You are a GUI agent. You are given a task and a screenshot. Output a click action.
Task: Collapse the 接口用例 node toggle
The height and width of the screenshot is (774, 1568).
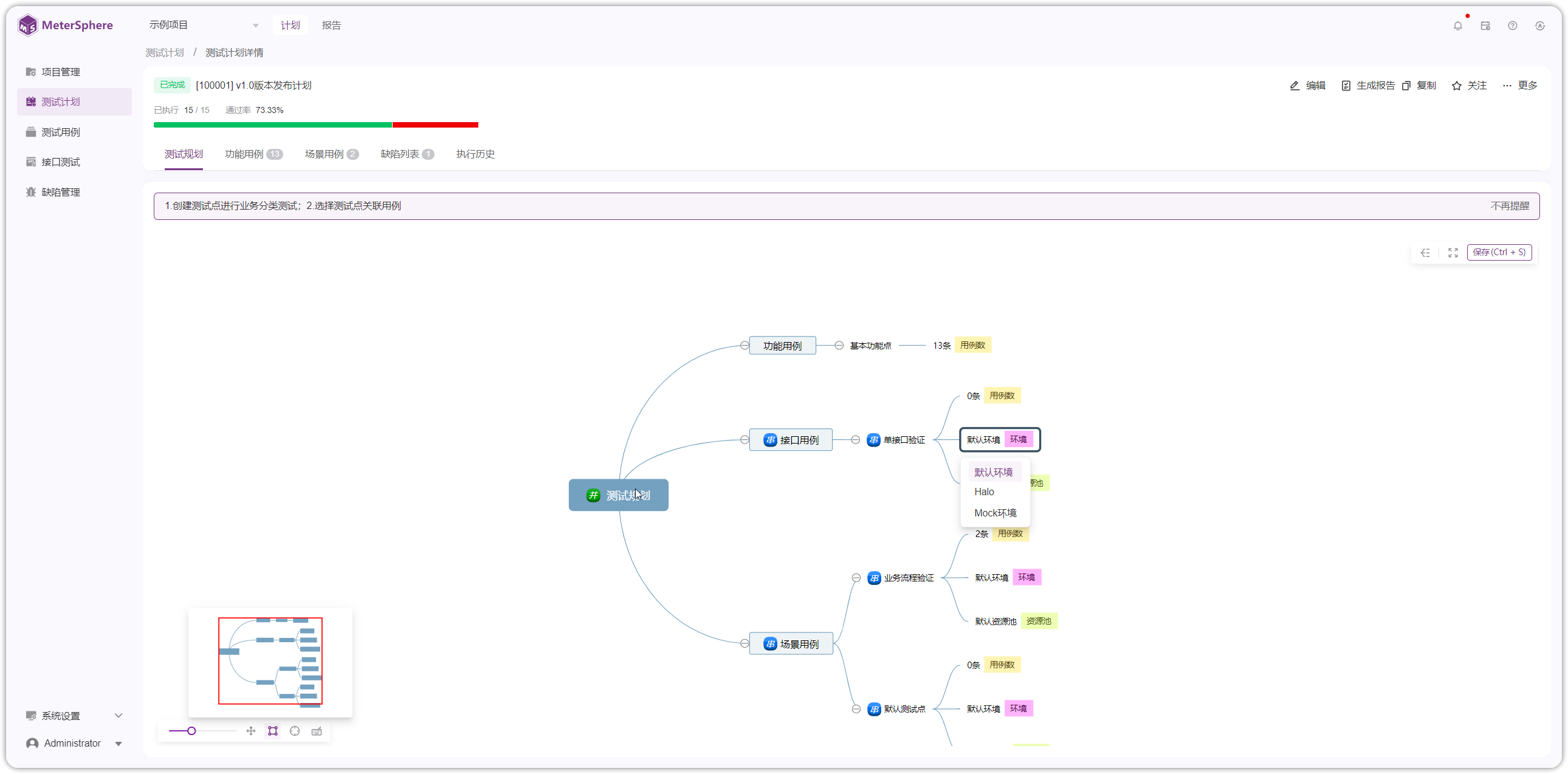744,440
